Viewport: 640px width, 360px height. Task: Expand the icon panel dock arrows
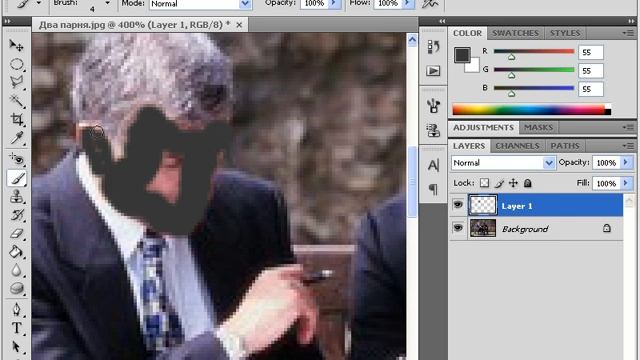click(442, 21)
